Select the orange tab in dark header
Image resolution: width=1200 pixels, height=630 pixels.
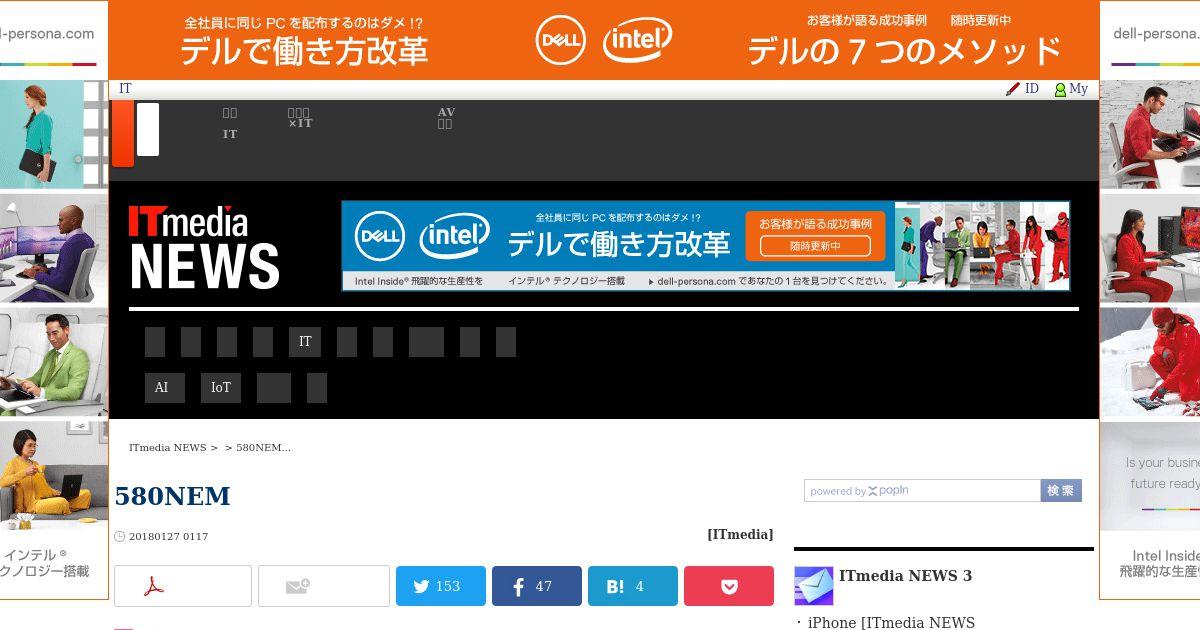[x=123, y=133]
